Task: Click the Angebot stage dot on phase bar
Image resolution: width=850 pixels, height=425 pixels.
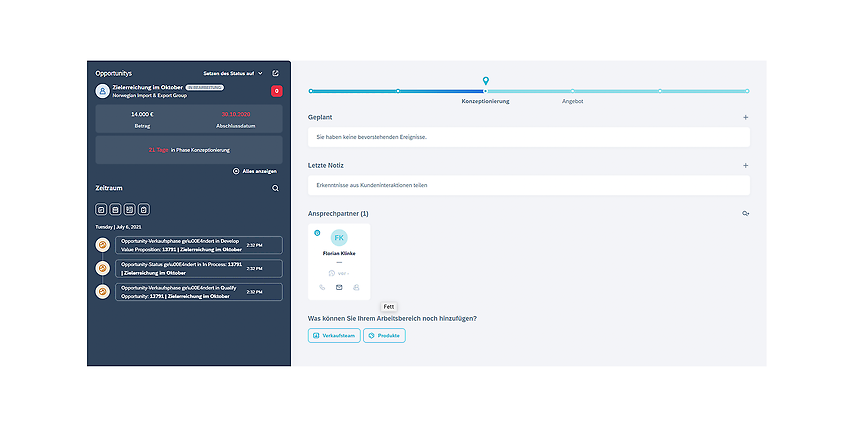Action: pyautogui.click(x=572, y=91)
